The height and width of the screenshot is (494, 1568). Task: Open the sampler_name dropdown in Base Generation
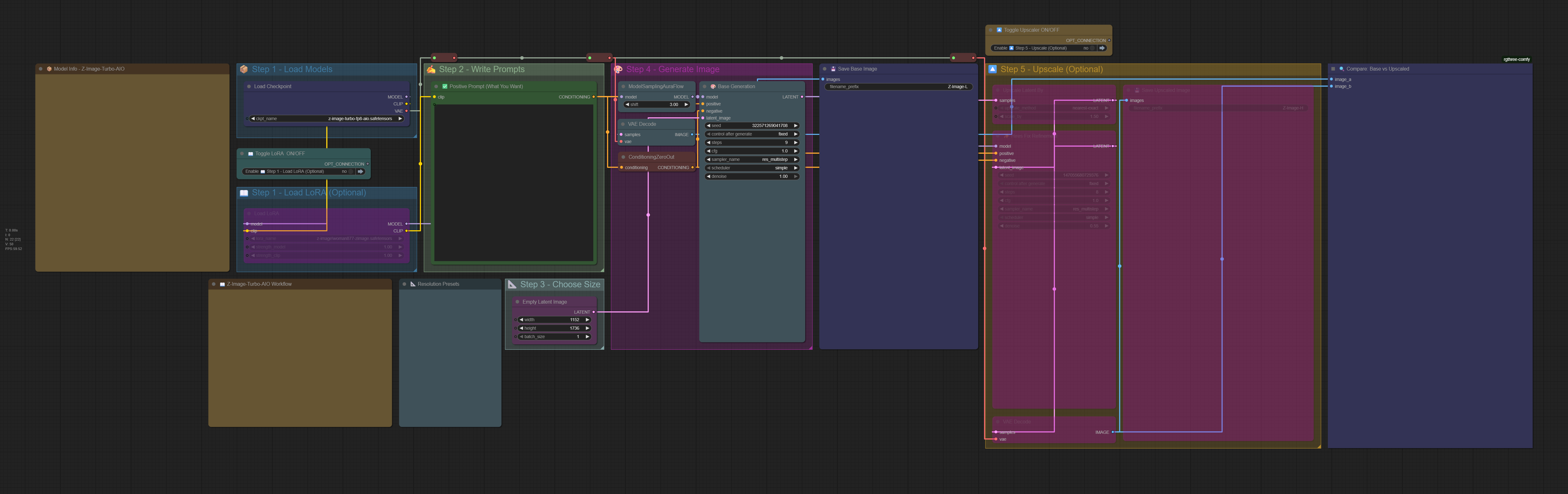[752, 159]
